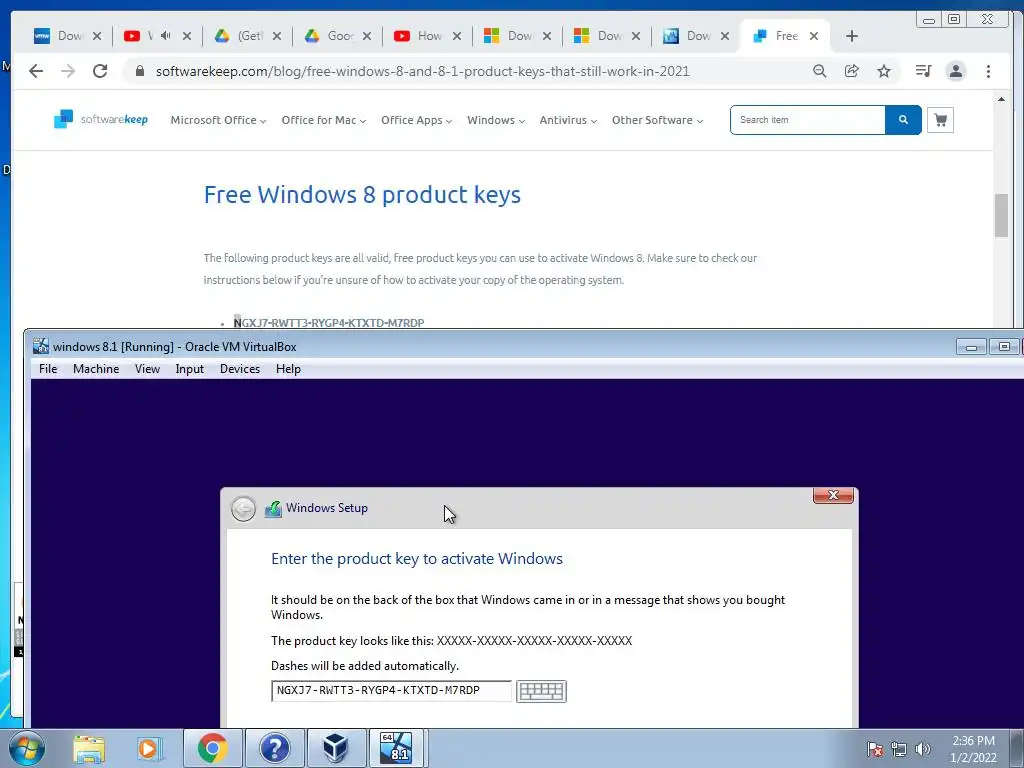The width and height of the screenshot is (1024, 768).
Task: Open the Help question mark taskbar icon
Action: coord(274,748)
